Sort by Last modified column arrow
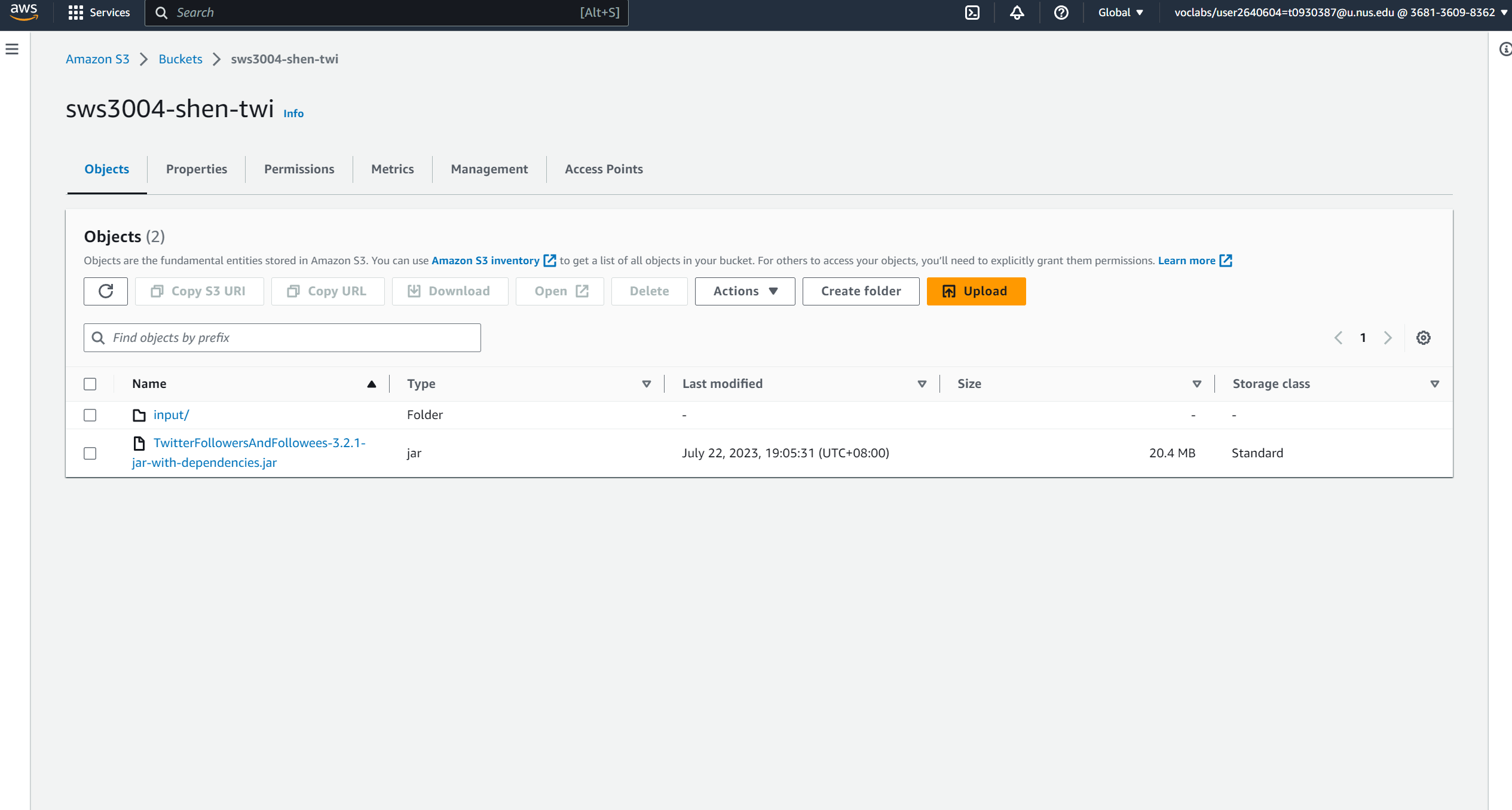The width and height of the screenshot is (1512, 810). tap(922, 384)
